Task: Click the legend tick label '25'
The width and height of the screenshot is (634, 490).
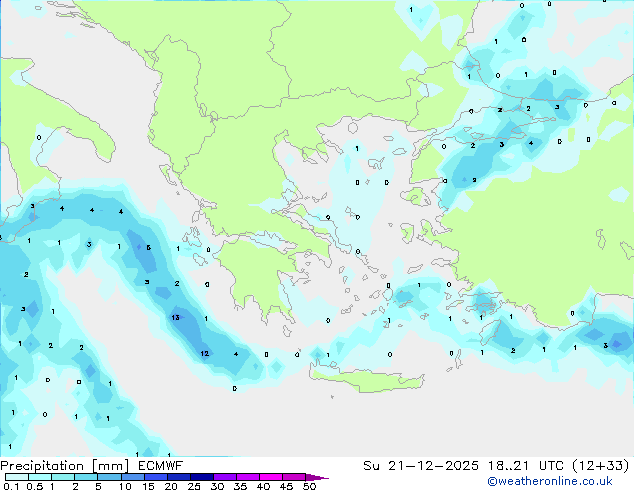Action: [194, 486]
